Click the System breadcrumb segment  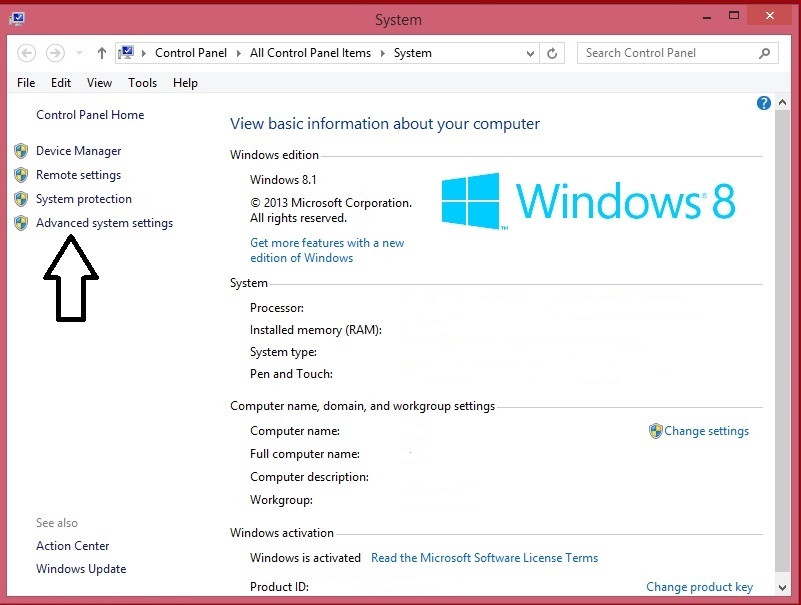[412, 53]
